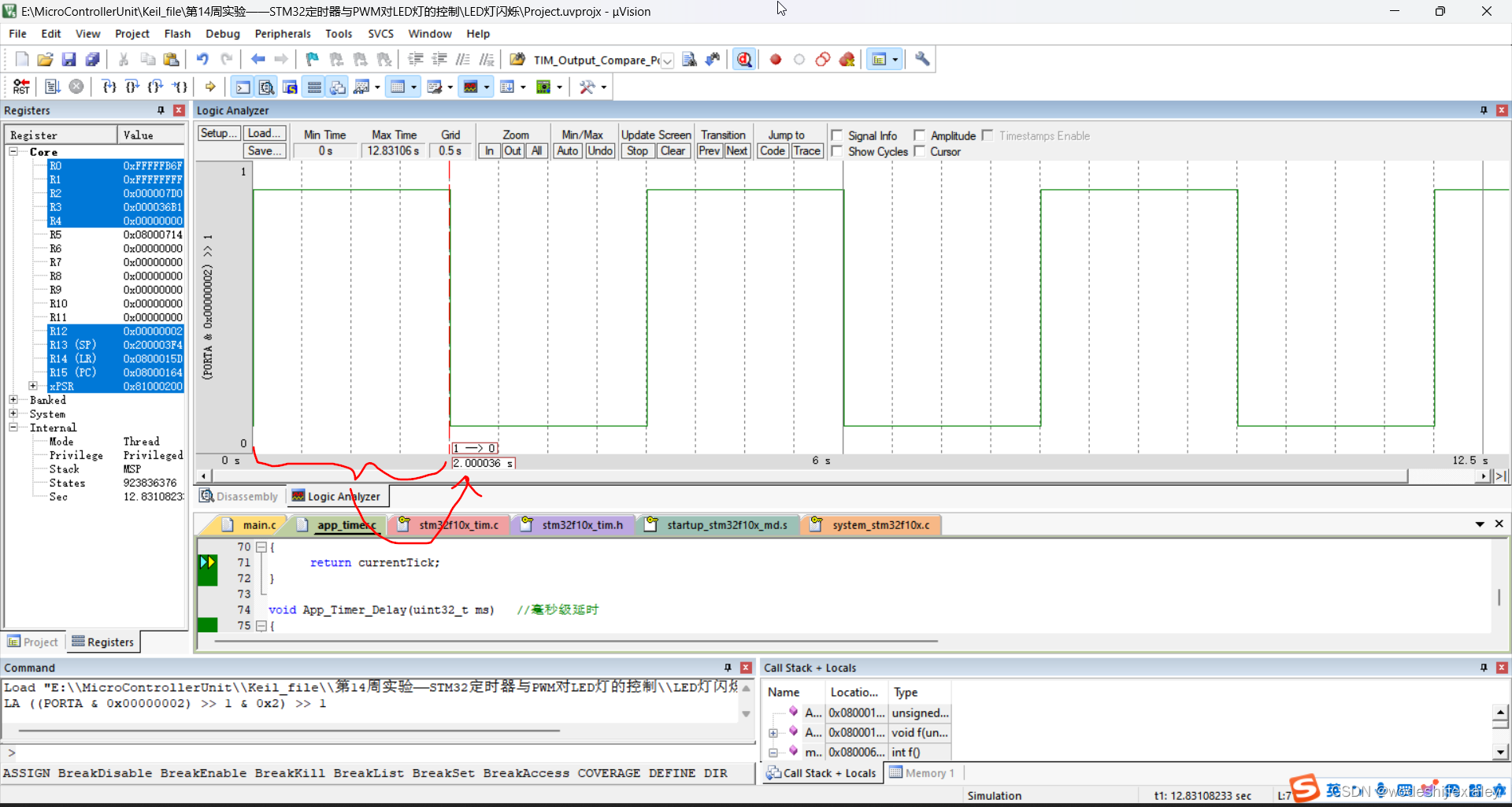Switch to the Project panel tab
The width and height of the screenshot is (1512, 807).
[x=33, y=642]
